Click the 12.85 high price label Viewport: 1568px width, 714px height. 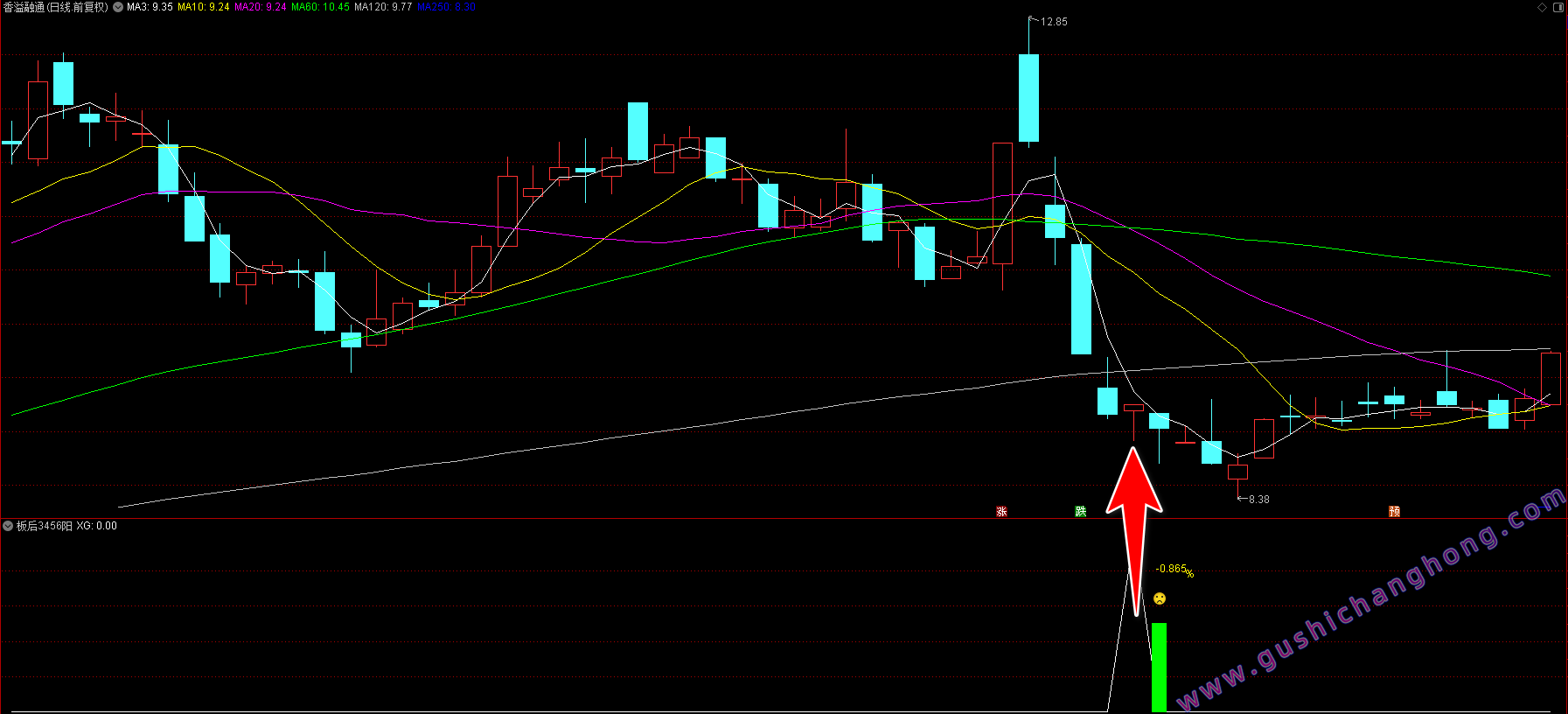coord(1054,22)
